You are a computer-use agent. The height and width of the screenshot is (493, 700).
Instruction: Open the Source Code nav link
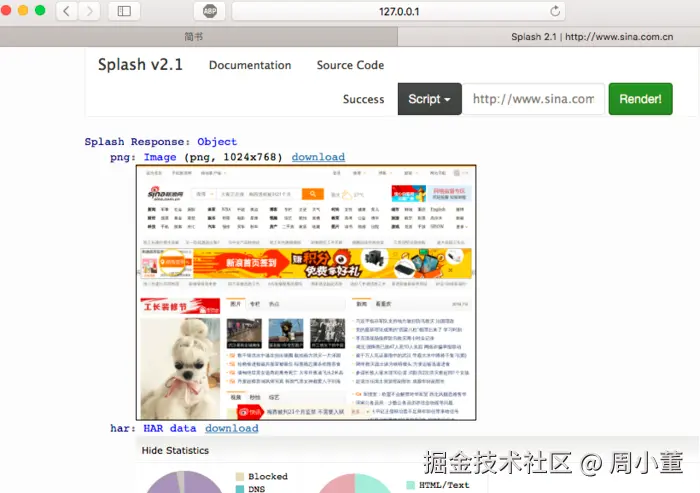click(x=350, y=65)
